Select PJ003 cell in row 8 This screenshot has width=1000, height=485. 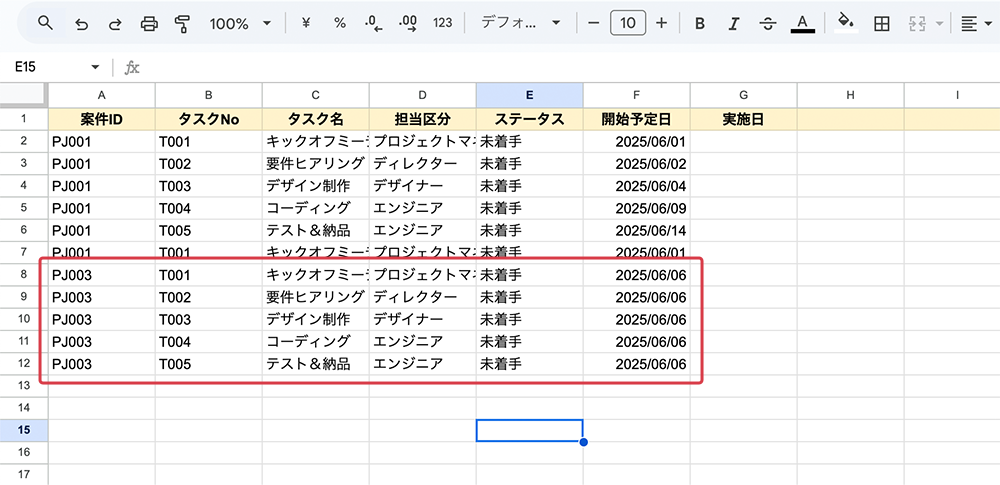pos(101,275)
